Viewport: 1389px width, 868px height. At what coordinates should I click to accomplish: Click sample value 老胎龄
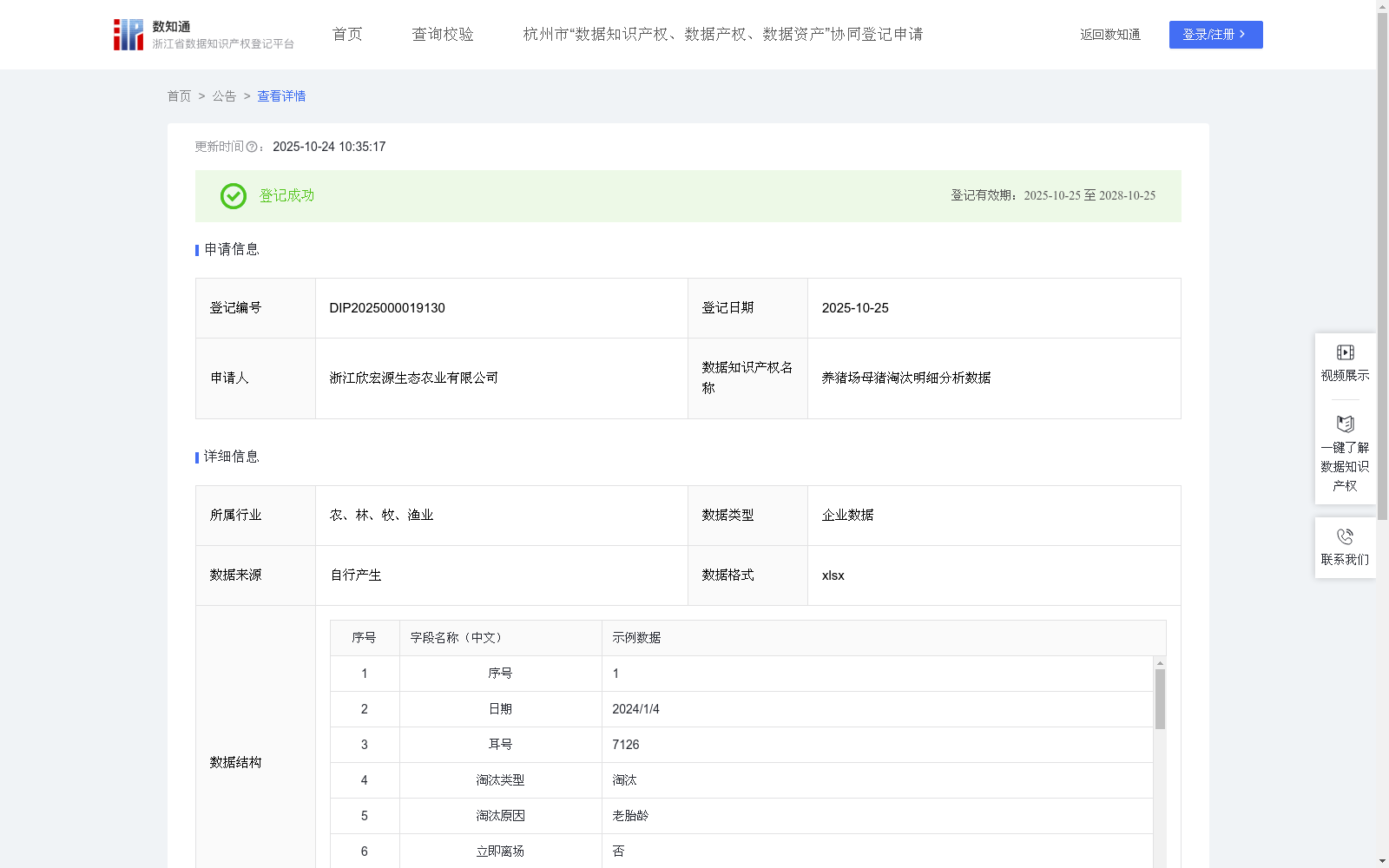(x=630, y=816)
